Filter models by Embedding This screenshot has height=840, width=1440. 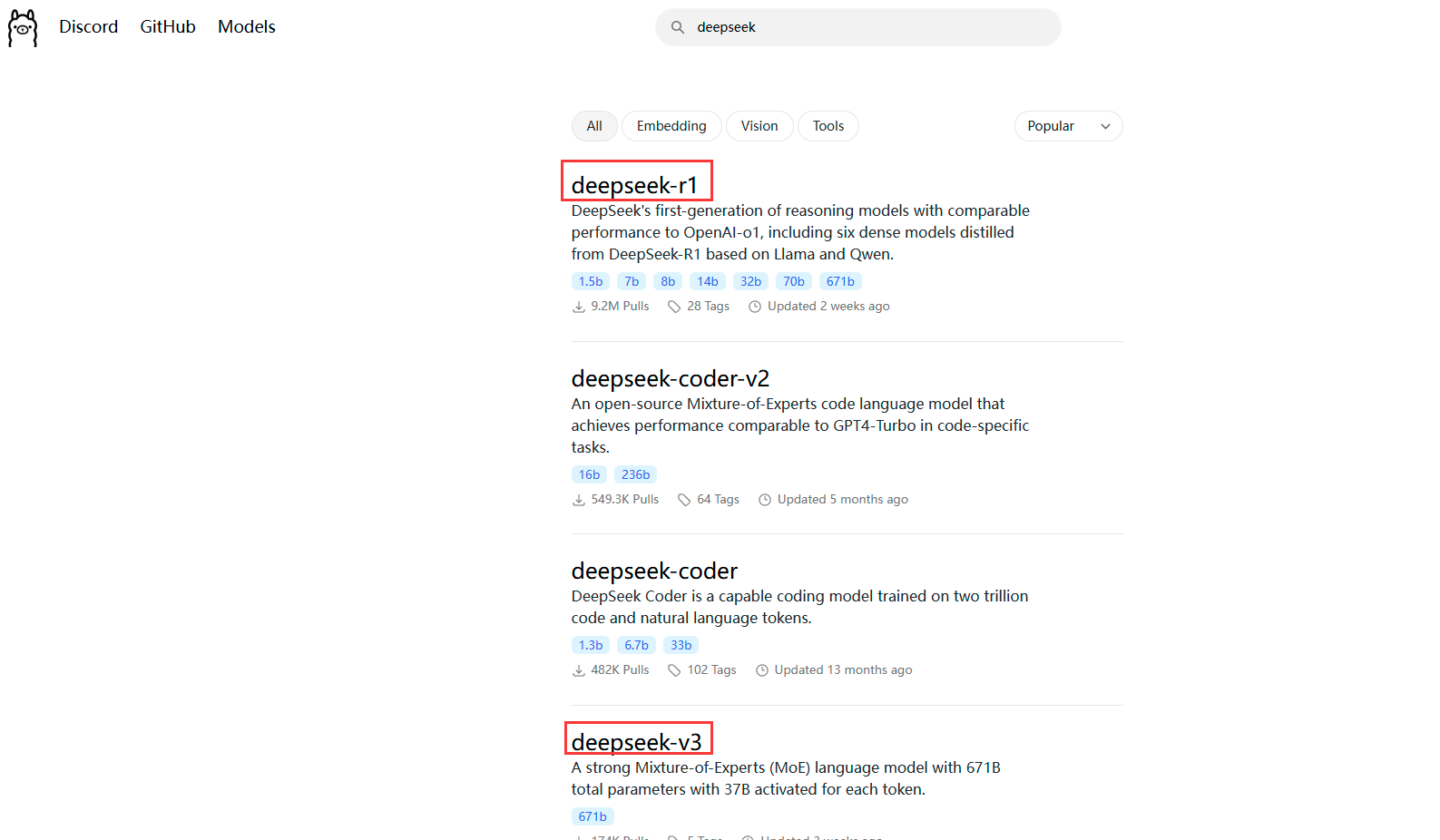(x=671, y=126)
